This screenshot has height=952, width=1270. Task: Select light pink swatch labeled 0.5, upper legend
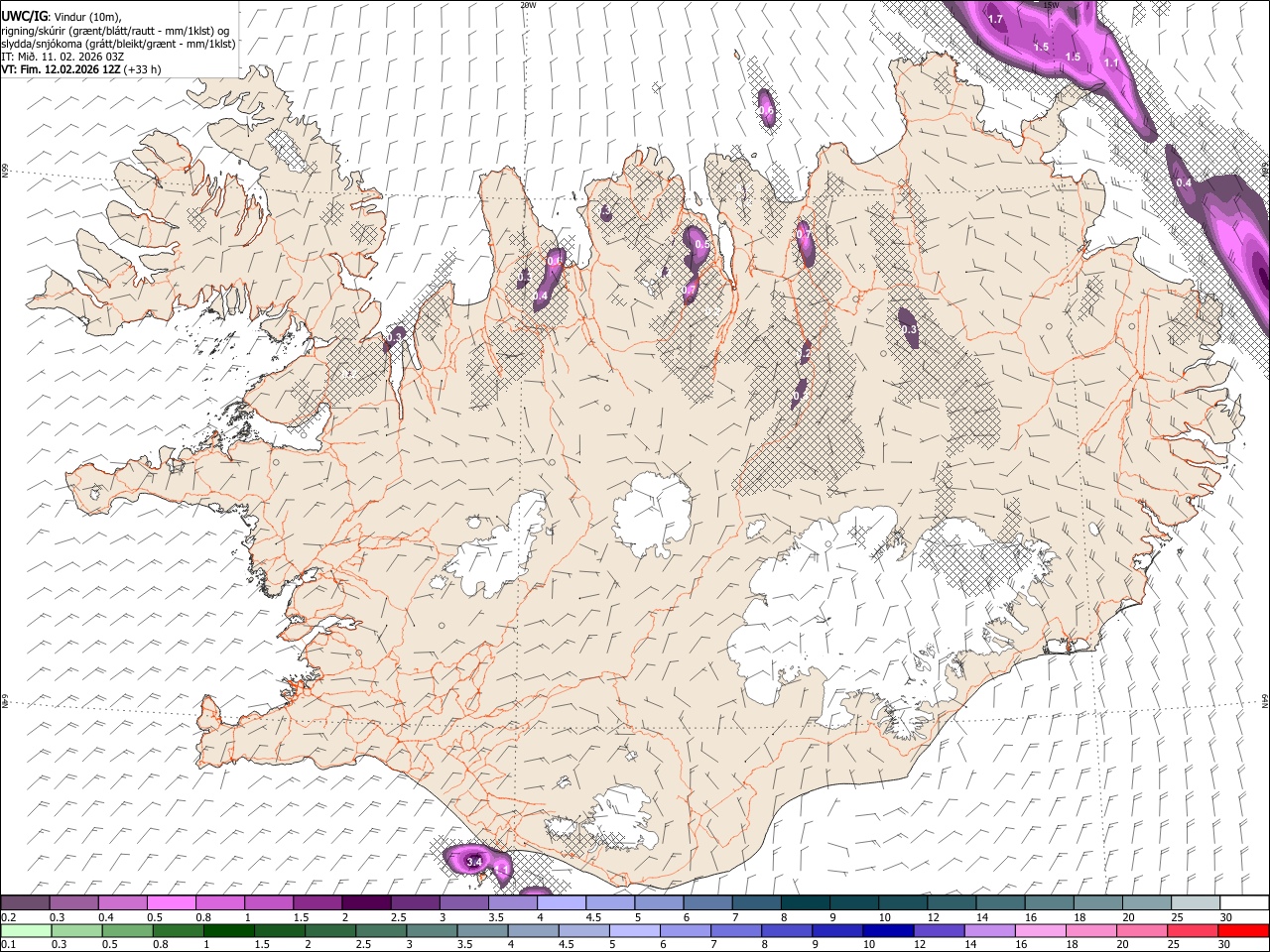[172, 903]
